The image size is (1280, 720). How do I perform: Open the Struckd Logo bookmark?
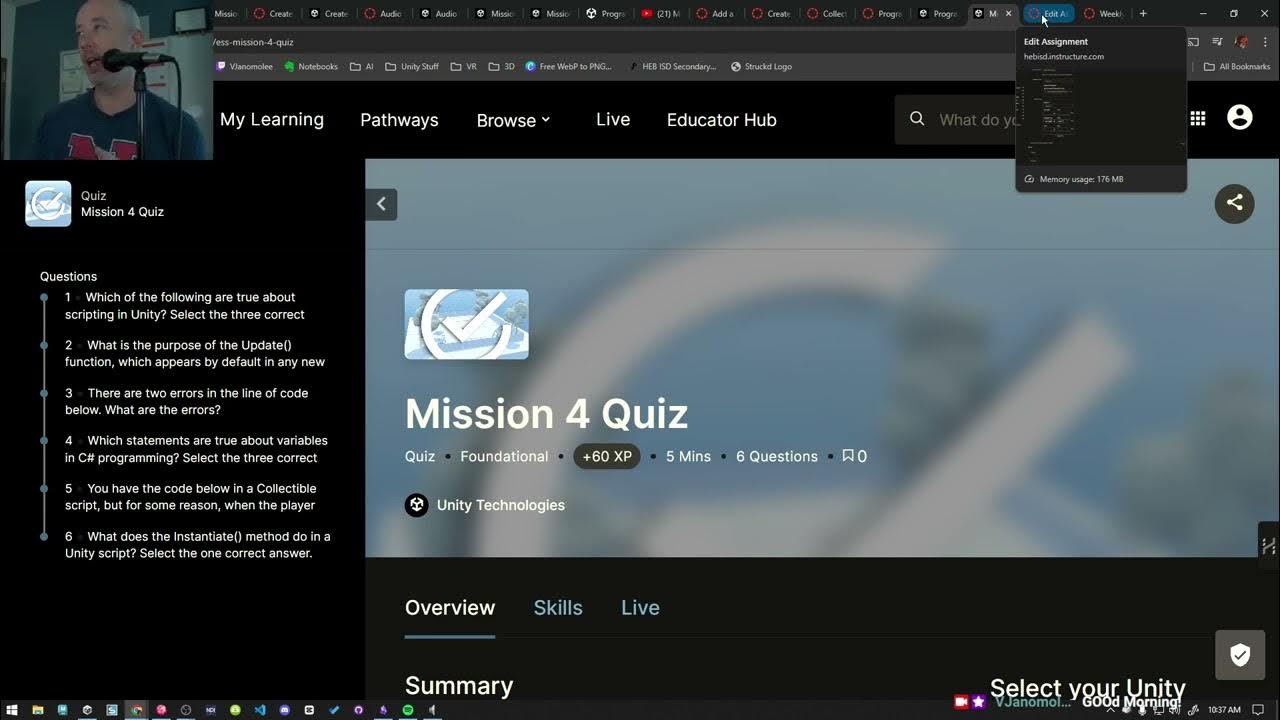point(762,67)
